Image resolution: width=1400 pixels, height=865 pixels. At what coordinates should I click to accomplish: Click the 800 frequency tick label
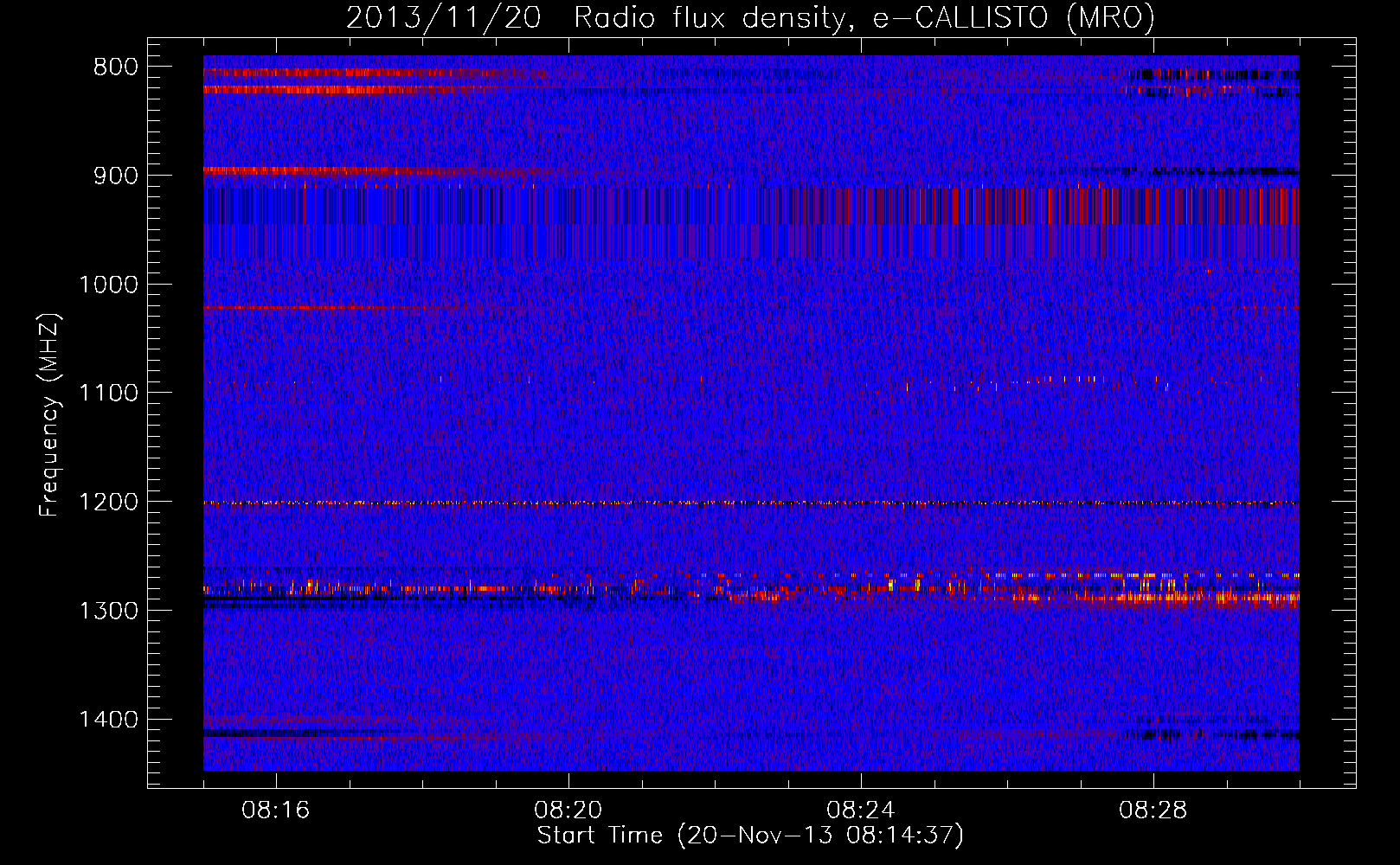coord(114,67)
